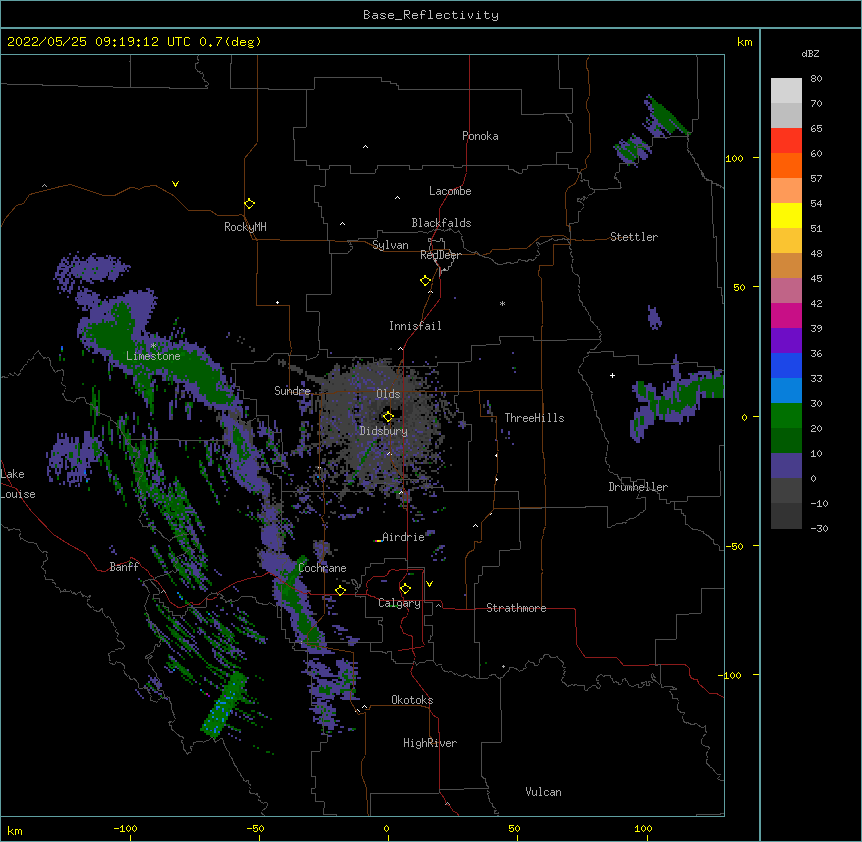Click the Didsbury city label
Viewport: 862px width, 842px height.
tap(384, 431)
